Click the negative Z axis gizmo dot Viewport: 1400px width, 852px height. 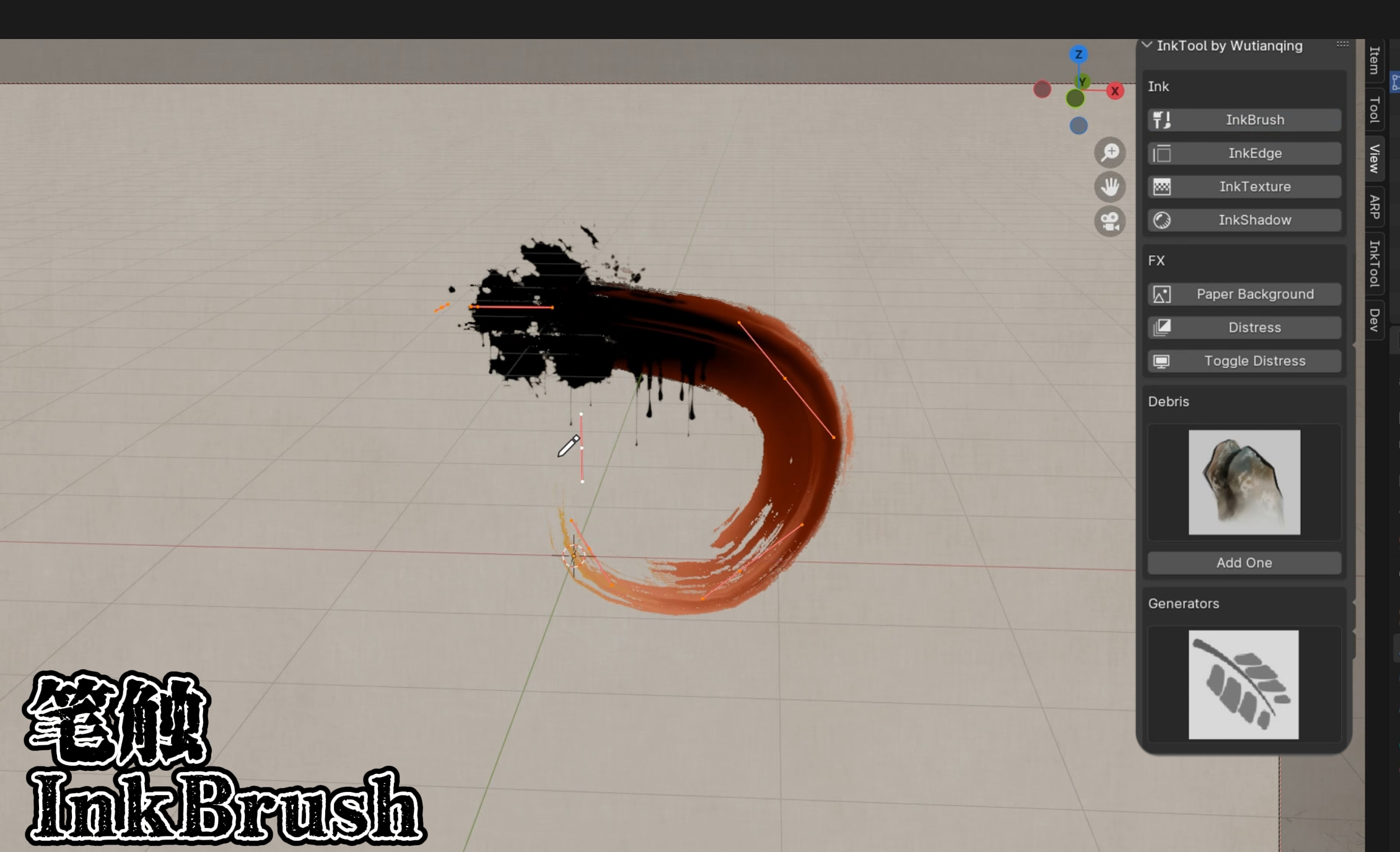click(x=1078, y=126)
